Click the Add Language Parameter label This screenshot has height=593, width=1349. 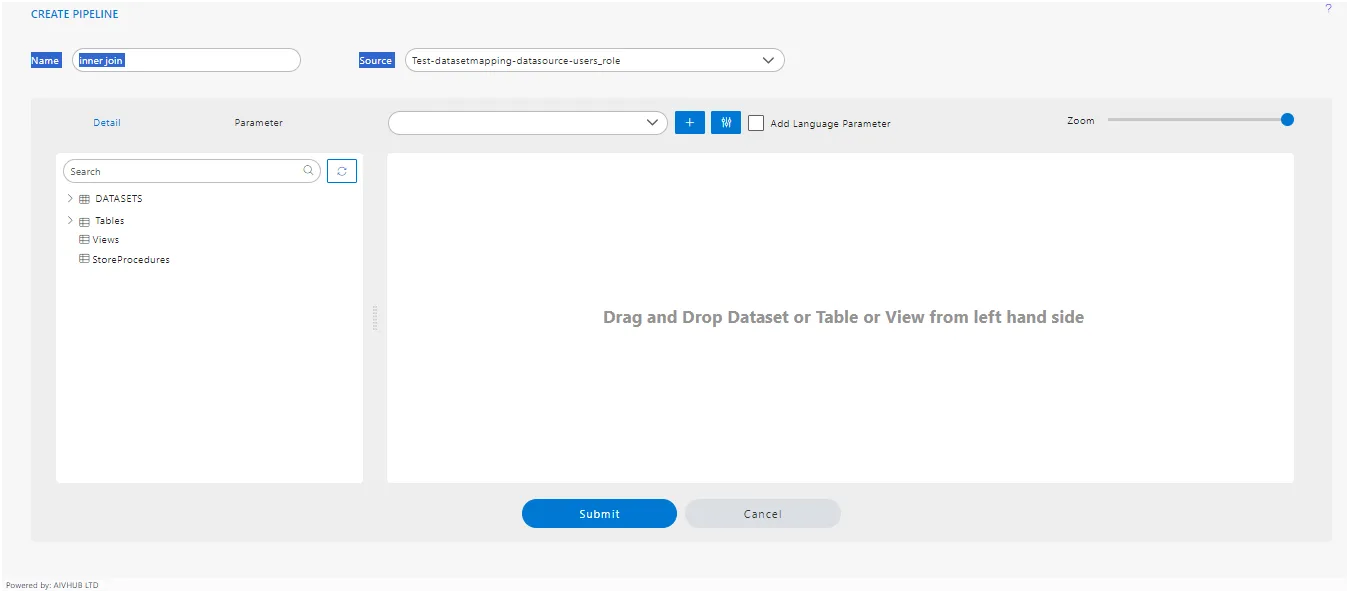[830, 124]
